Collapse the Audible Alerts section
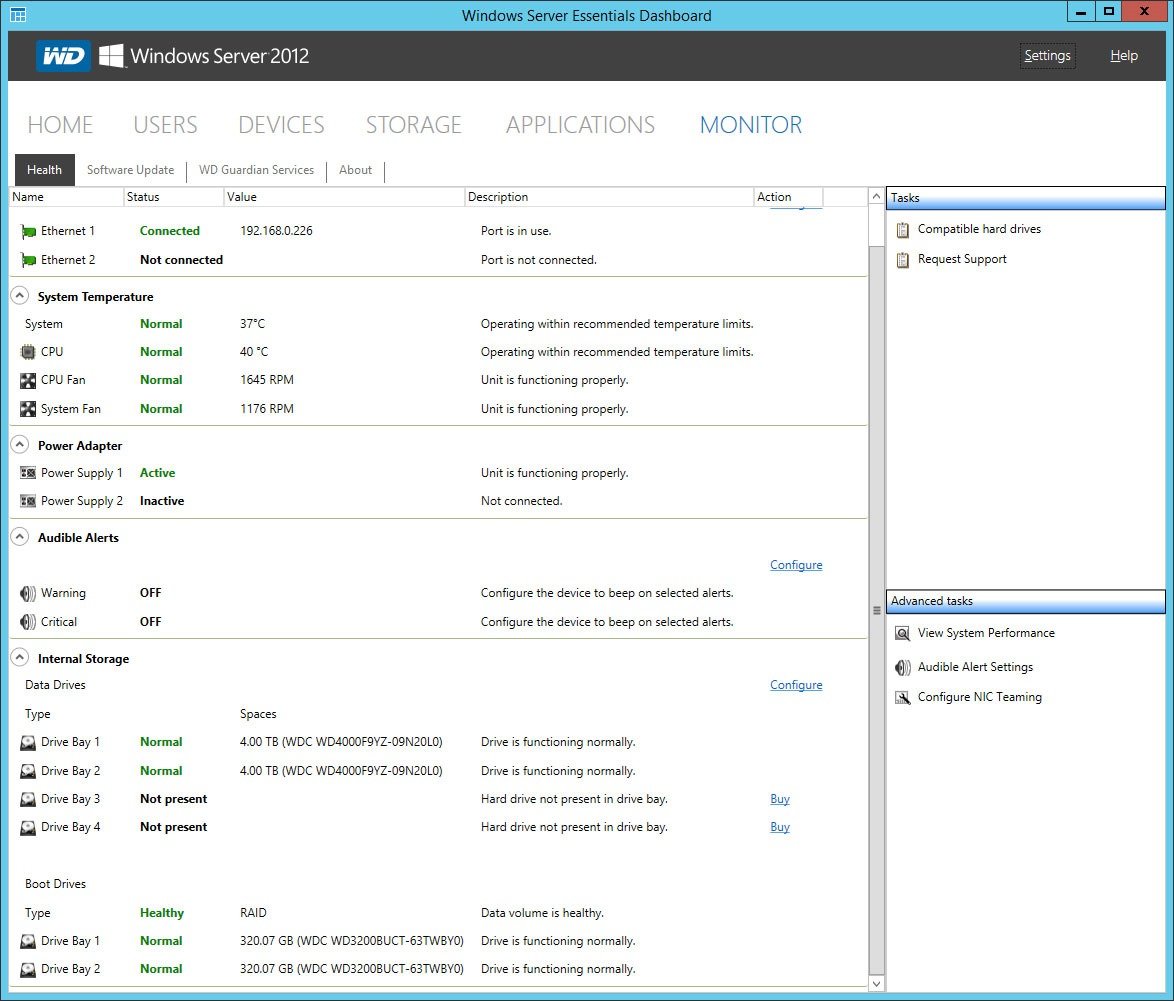 pos(20,537)
